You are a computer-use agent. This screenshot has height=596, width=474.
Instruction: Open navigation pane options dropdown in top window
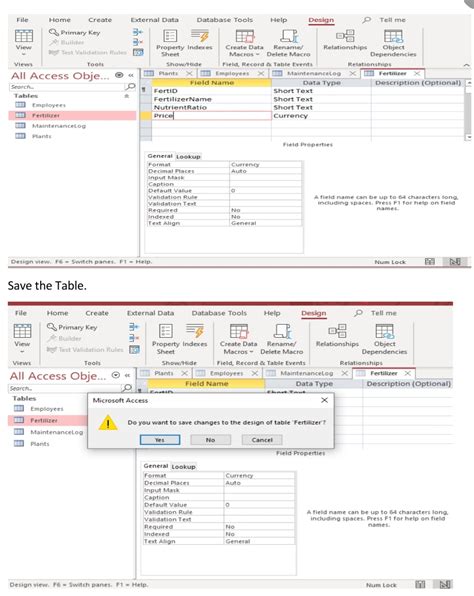(x=119, y=75)
